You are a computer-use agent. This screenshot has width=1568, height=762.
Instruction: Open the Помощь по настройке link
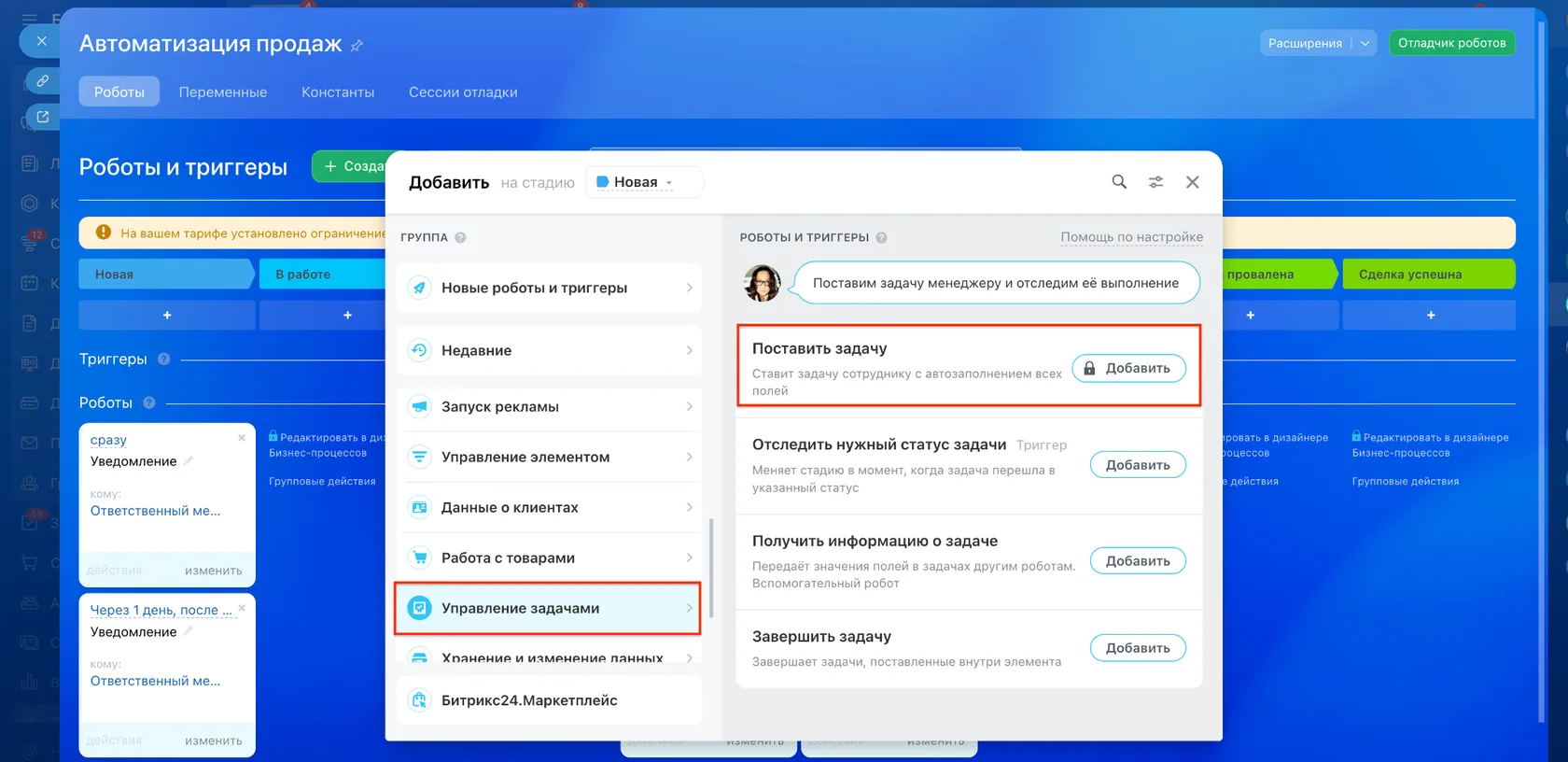click(x=1131, y=237)
